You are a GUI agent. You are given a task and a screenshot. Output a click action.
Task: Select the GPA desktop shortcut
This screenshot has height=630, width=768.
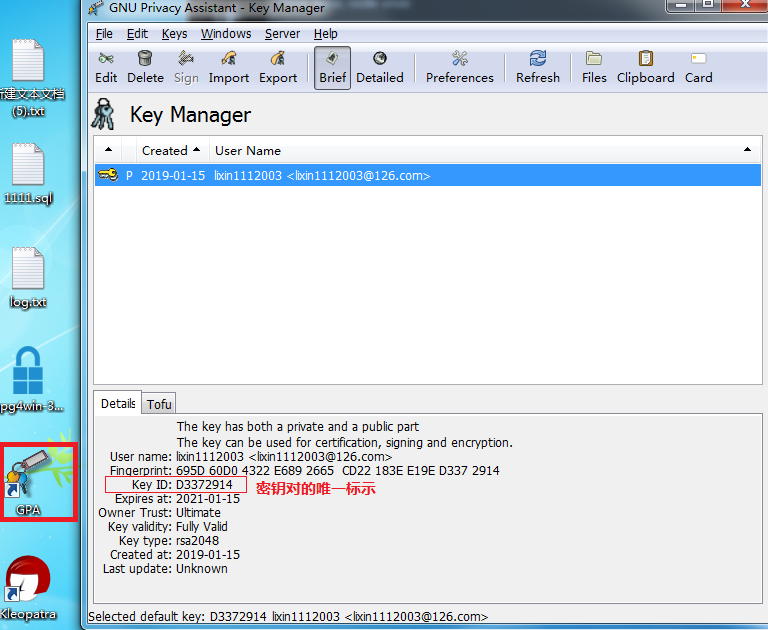point(30,483)
